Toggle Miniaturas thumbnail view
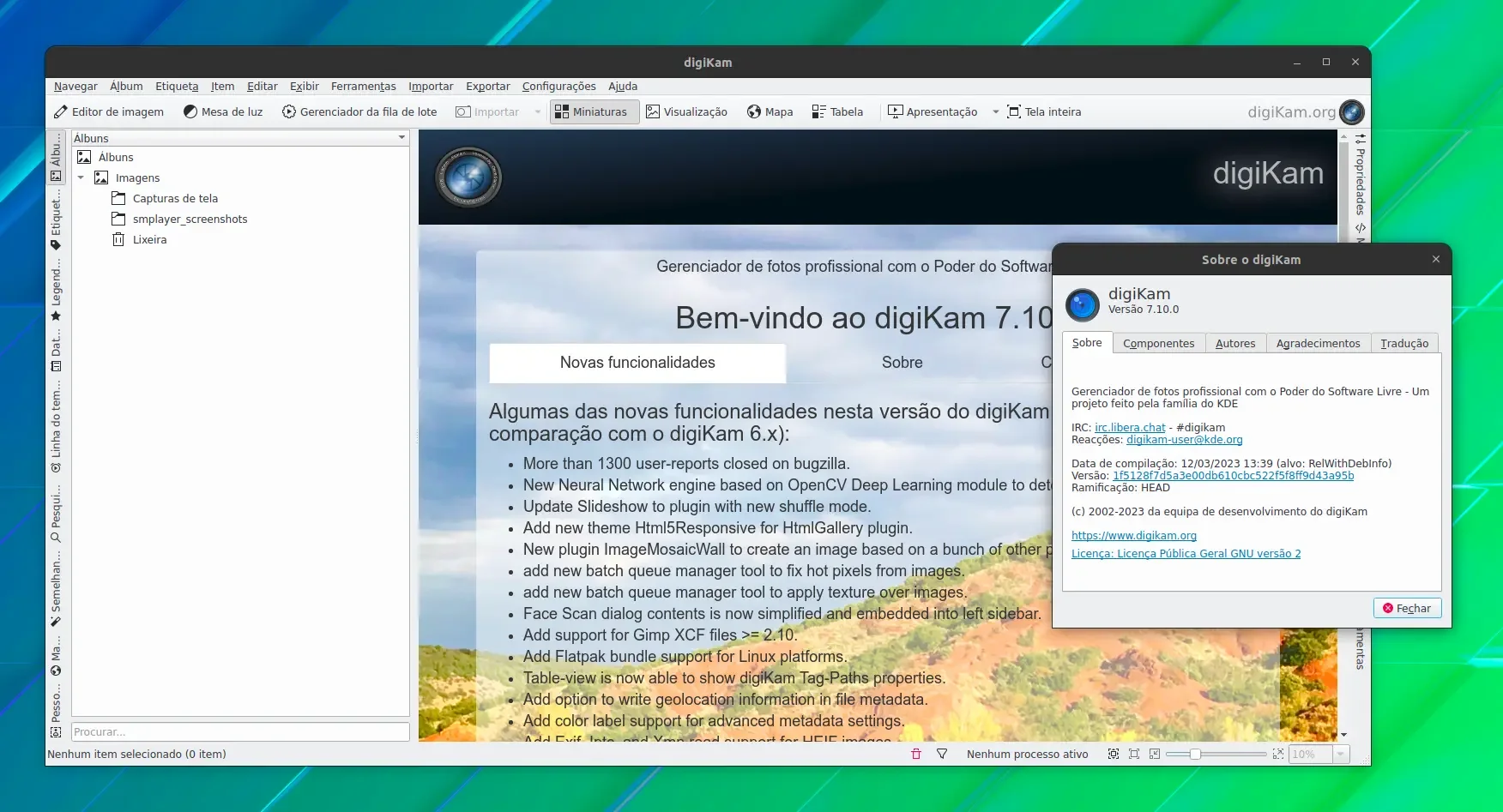Viewport: 1503px width, 812px height. coord(594,112)
